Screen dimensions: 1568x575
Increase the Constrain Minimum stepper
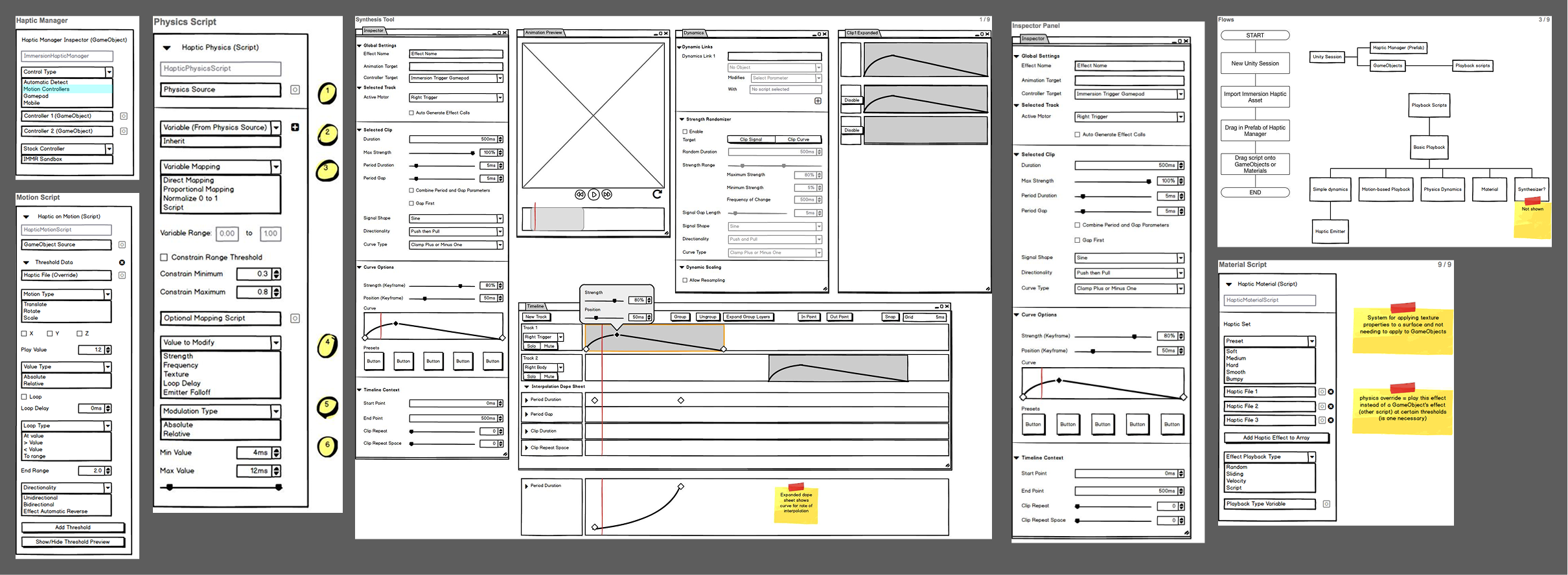(277, 272)
